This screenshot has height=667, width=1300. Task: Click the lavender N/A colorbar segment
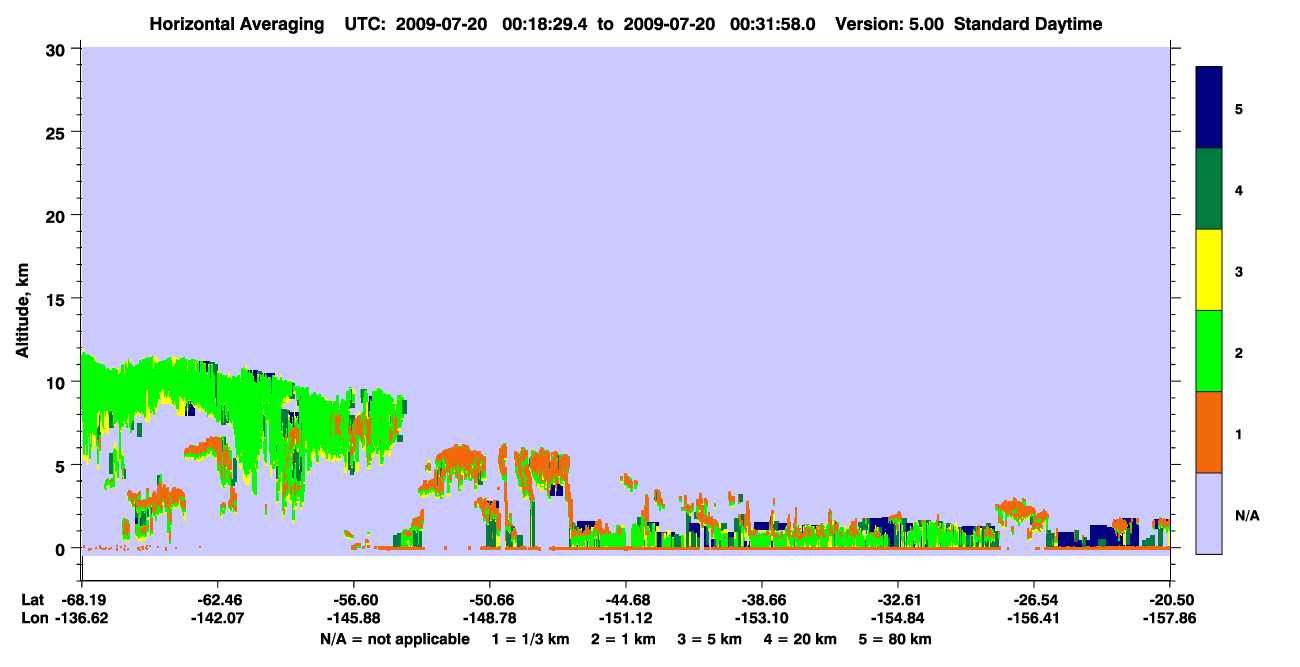pos(1209,513)
